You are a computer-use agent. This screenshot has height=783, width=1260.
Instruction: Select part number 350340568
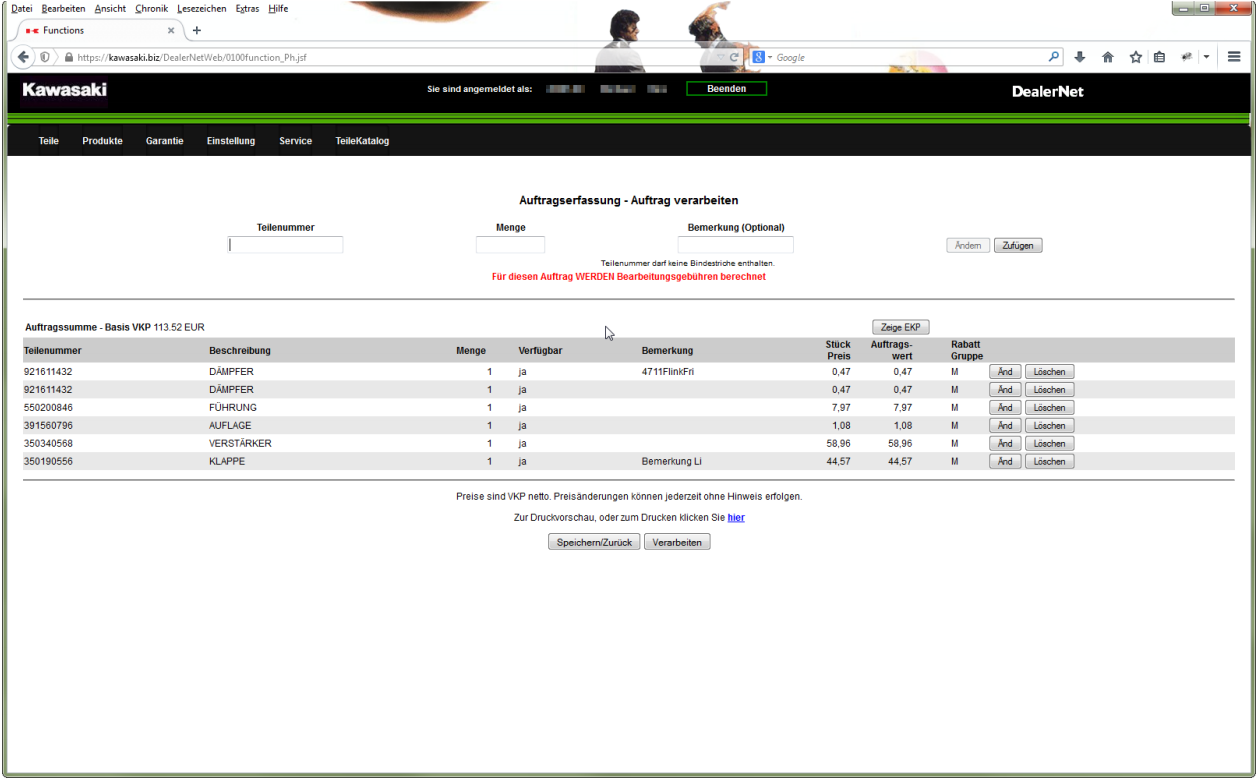[48, 444]
